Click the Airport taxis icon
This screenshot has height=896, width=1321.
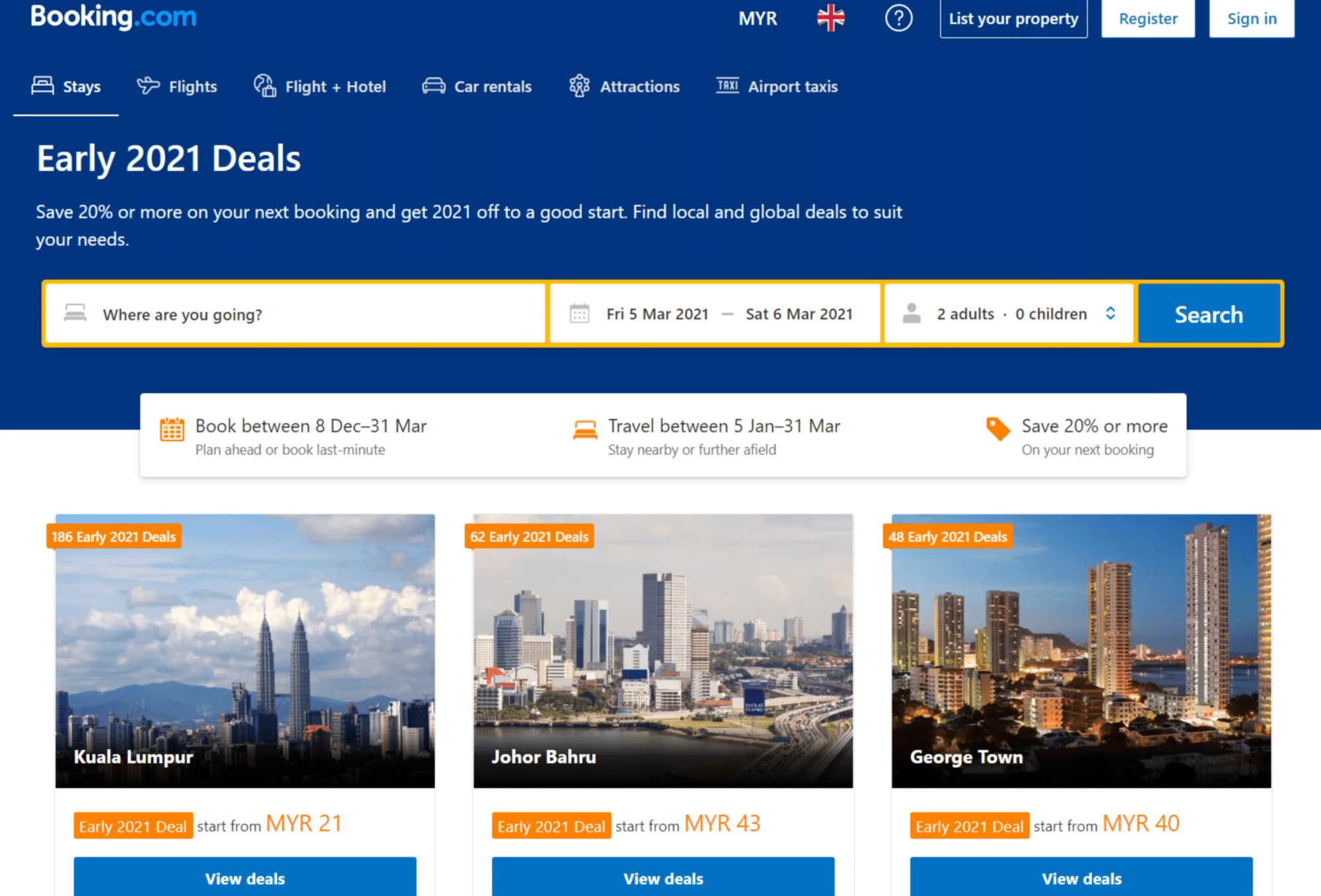(724, 87)
